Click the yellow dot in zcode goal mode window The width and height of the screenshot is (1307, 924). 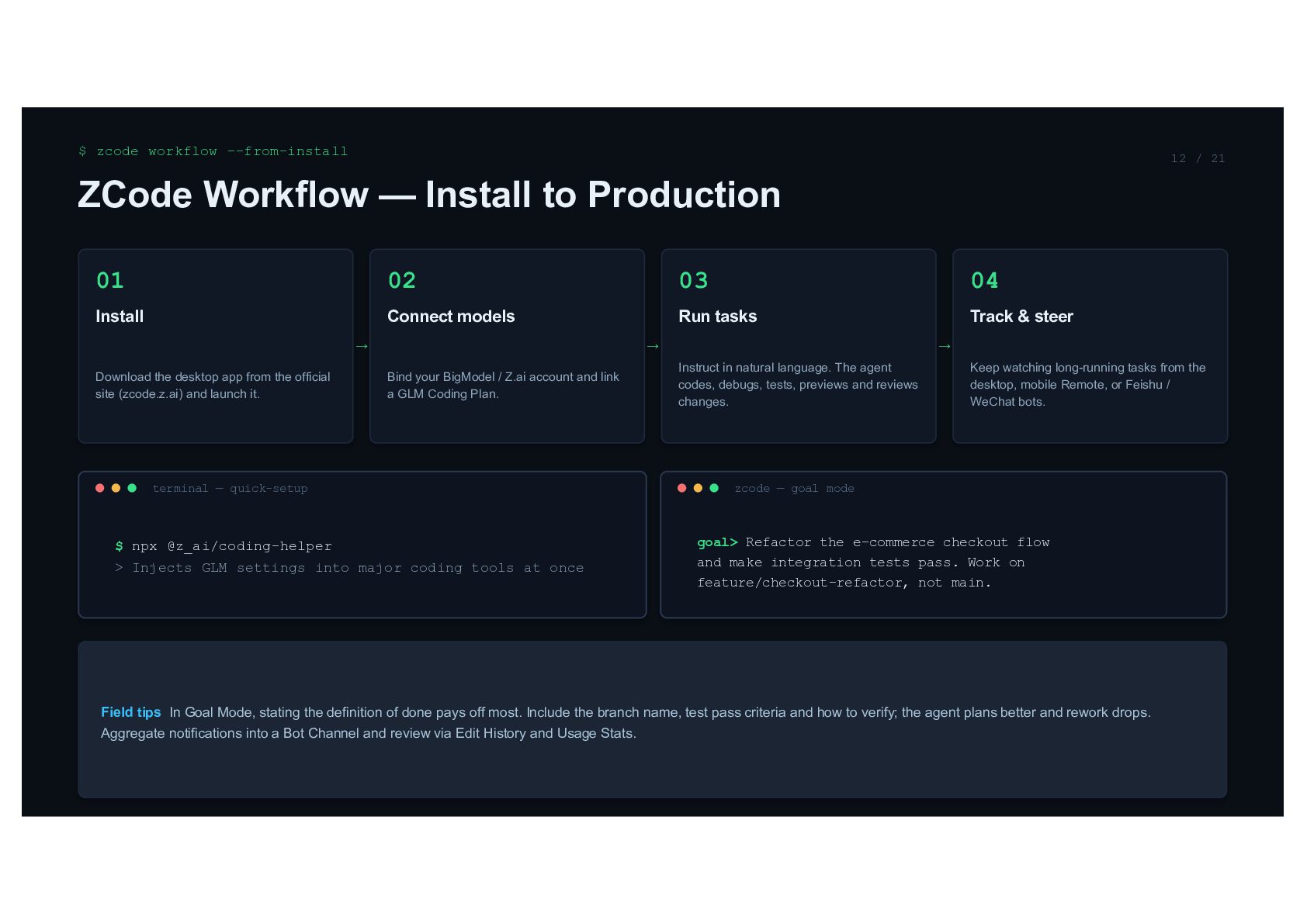click(x=698, y=488)
